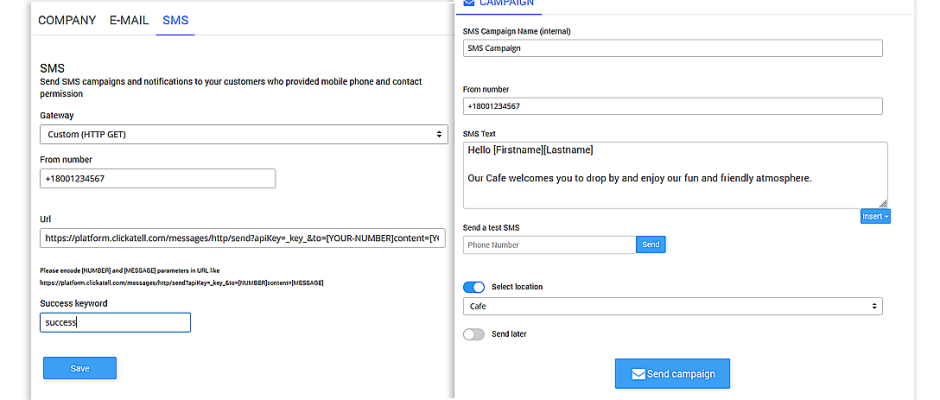Image resolution: width=940 pixels, height=400 pixels.
Task: Disable the Select location toggle
Action: pyautogui.click(x=474, y=287)
